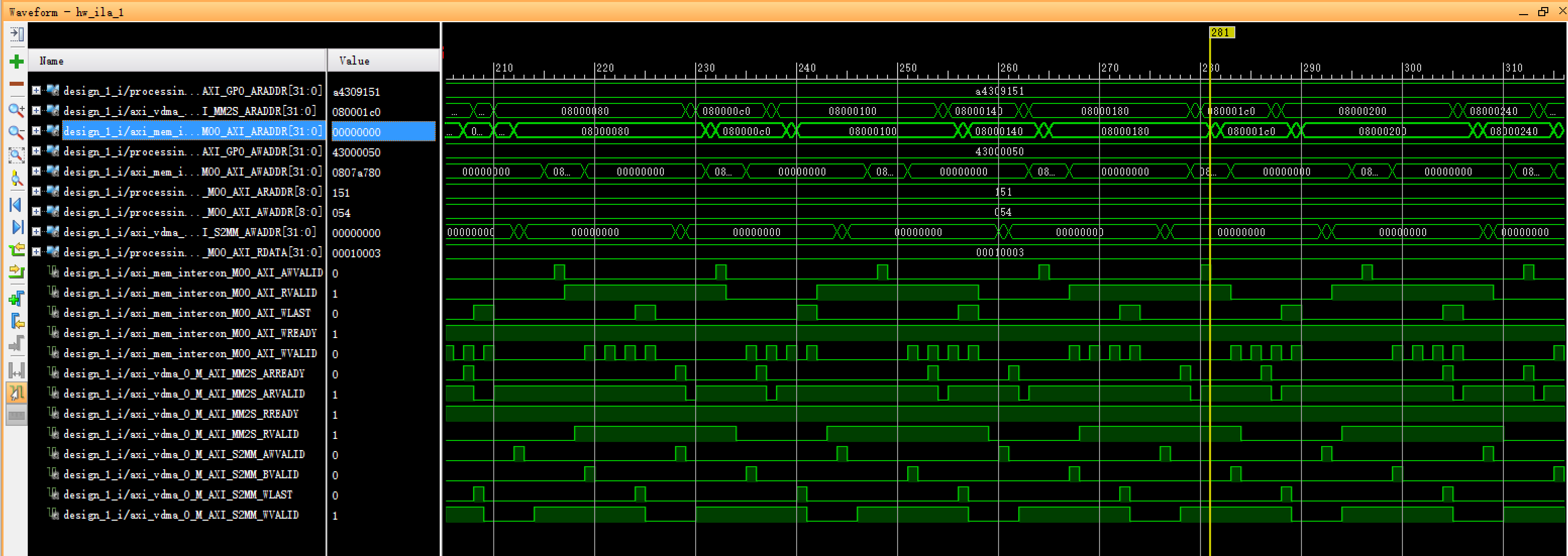Click the highlighted 00000000 value cell

click(383, 131)
